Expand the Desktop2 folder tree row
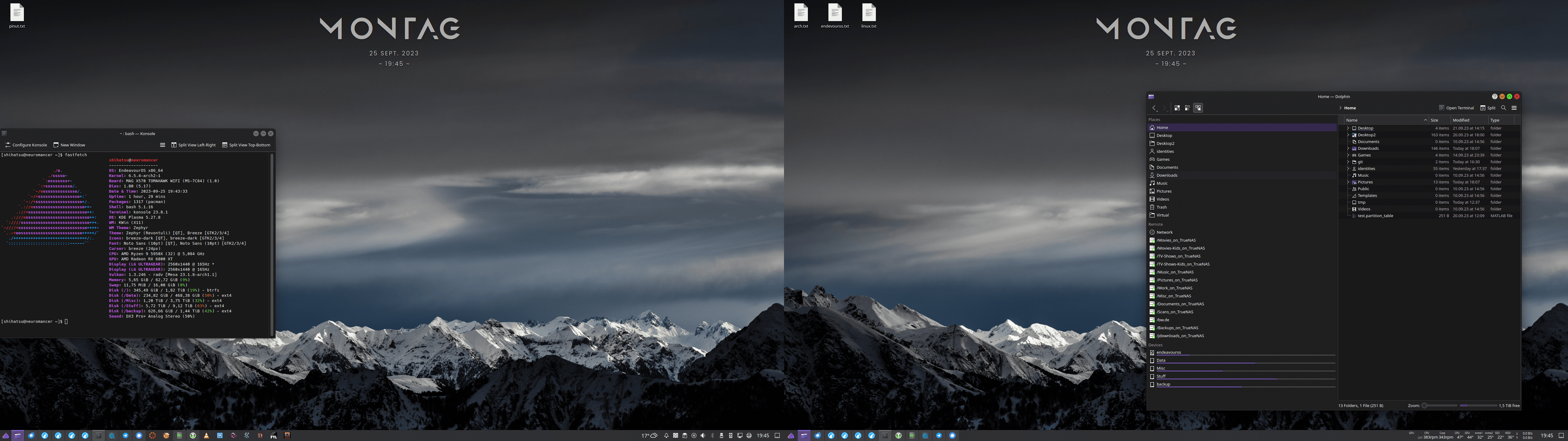Screen dimensions: 1568x441 (x=1347, y=135)
